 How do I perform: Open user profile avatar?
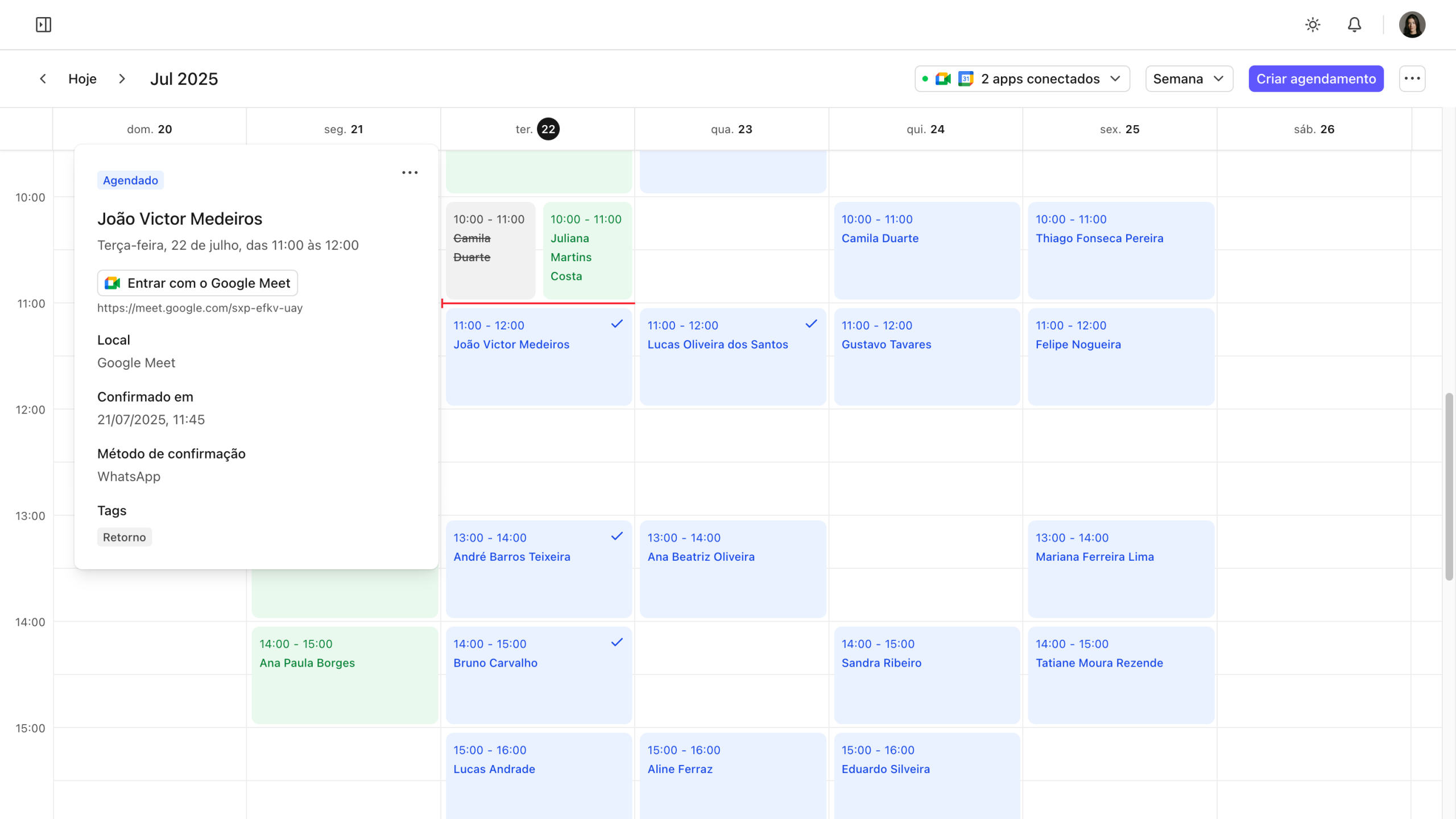1412,24
